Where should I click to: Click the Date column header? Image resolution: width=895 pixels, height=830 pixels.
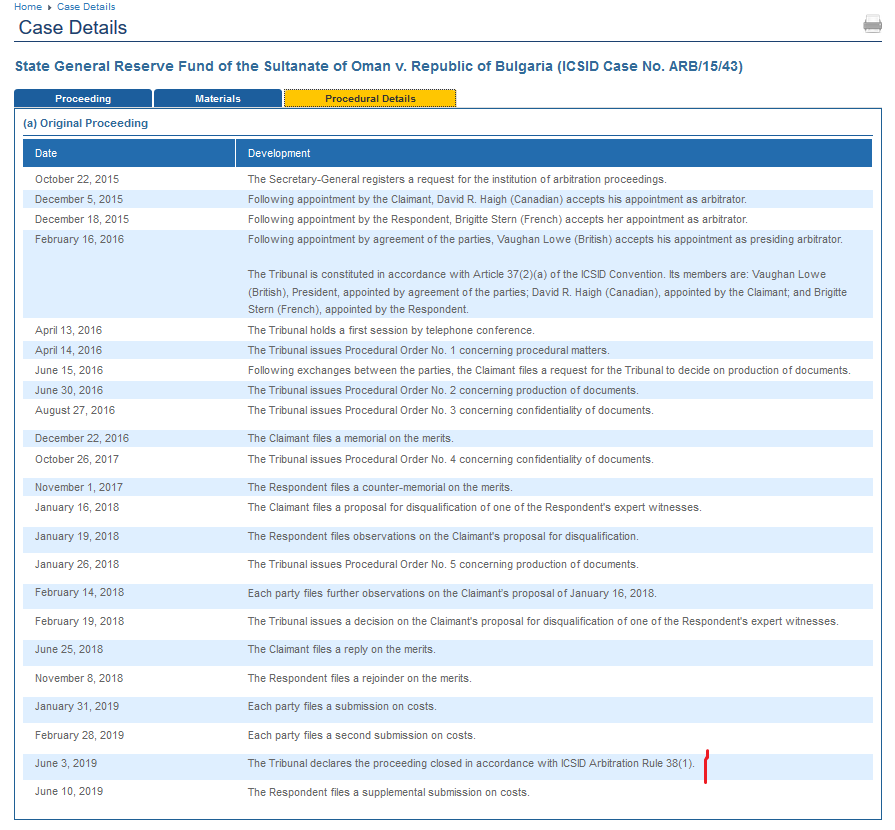(46, 153)
